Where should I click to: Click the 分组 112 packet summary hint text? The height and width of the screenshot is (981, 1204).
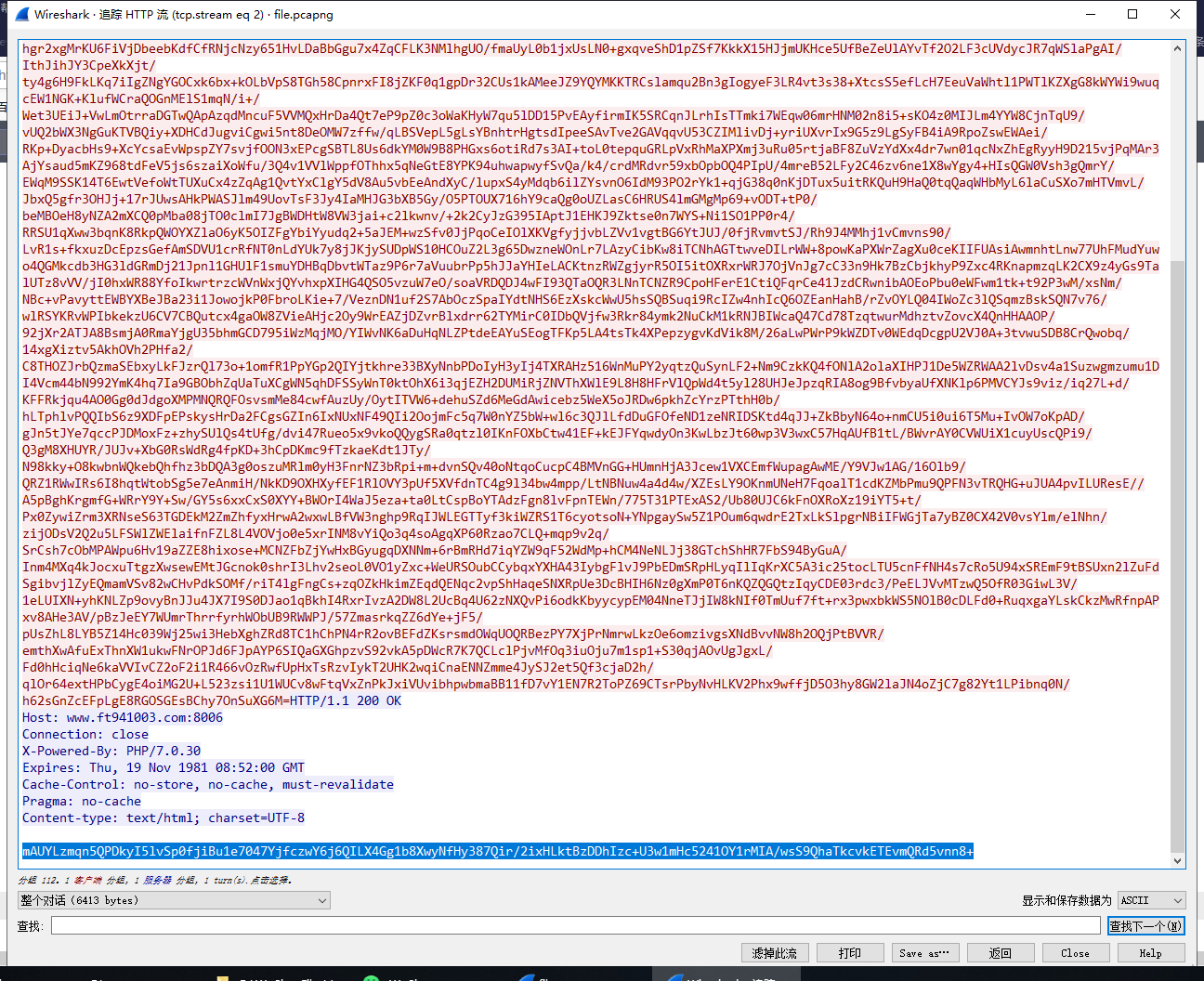click(155, 880)
